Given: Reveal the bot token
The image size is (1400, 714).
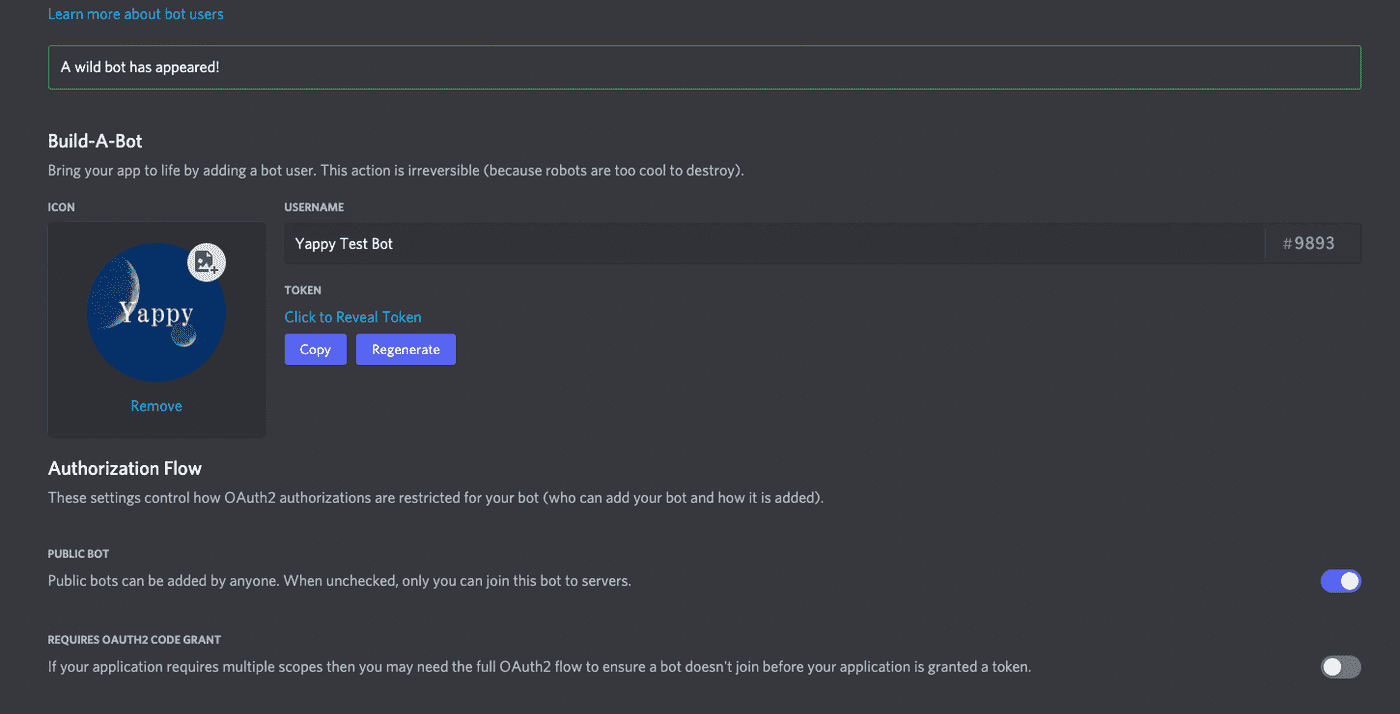Looking at the screenshot, I should pos(352,316).
